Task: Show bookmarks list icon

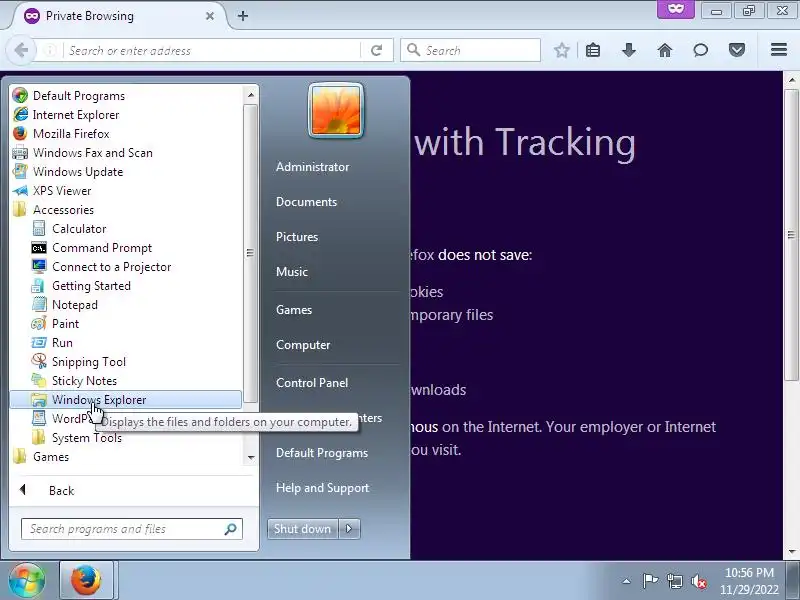Action: [x=593, y=50]
